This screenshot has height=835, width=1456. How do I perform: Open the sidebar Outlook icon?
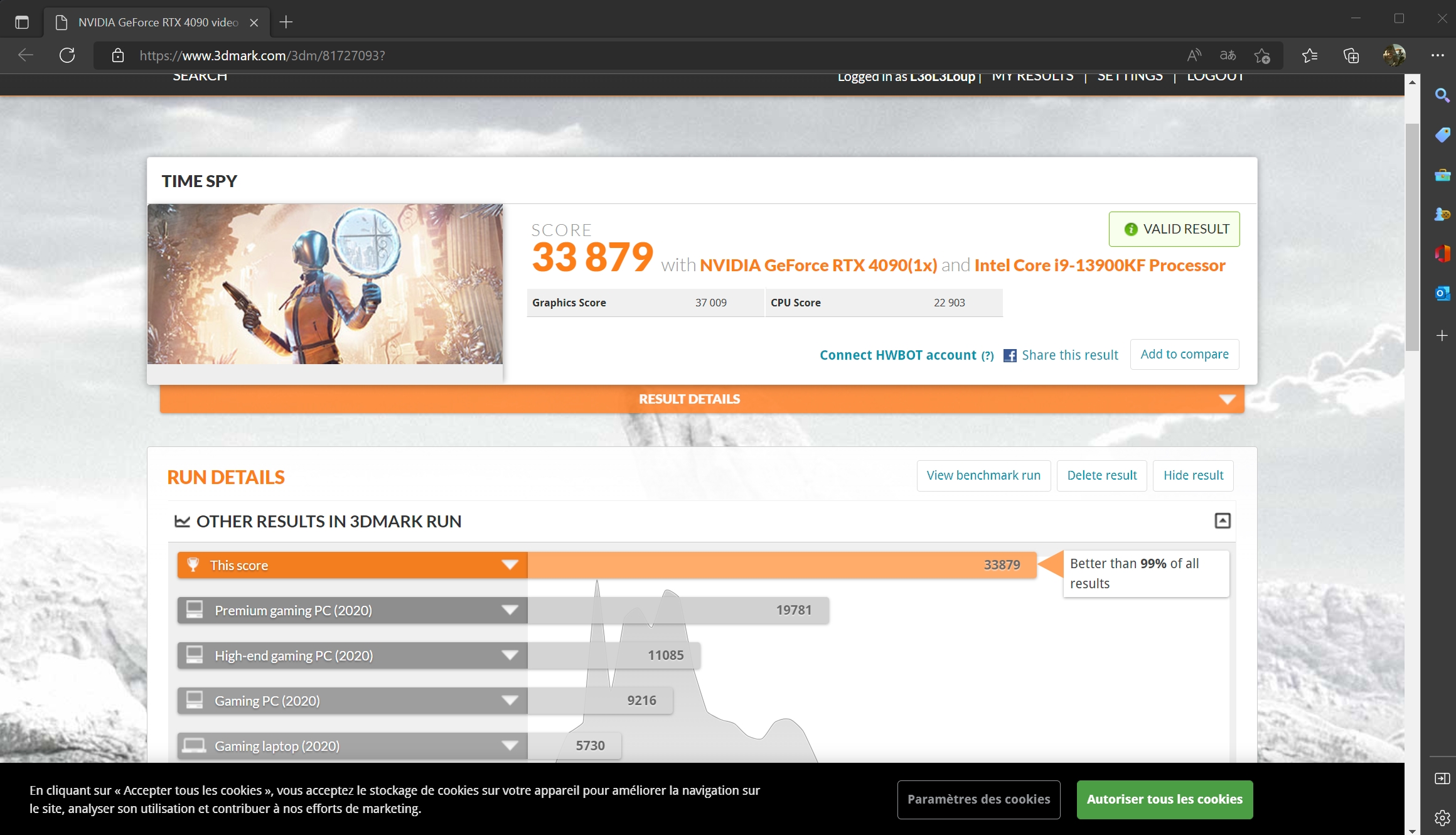(1442, 293)
